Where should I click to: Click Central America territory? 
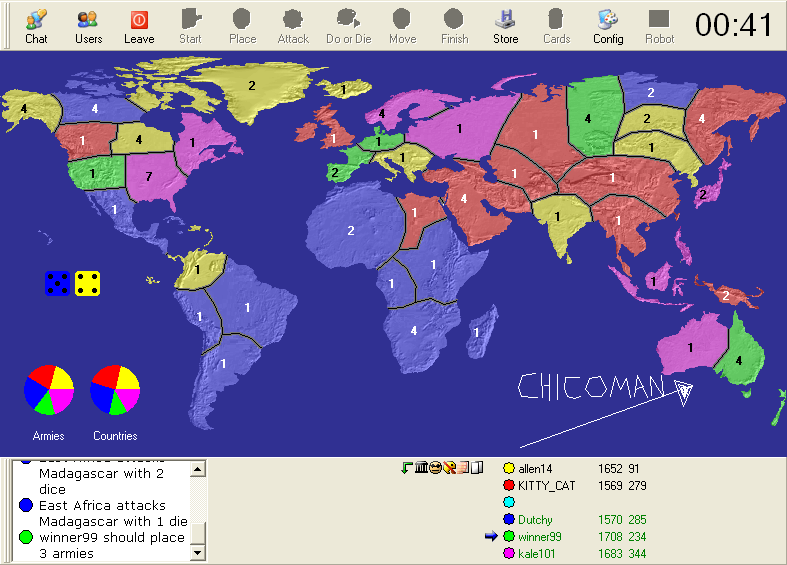coord(114,209)
